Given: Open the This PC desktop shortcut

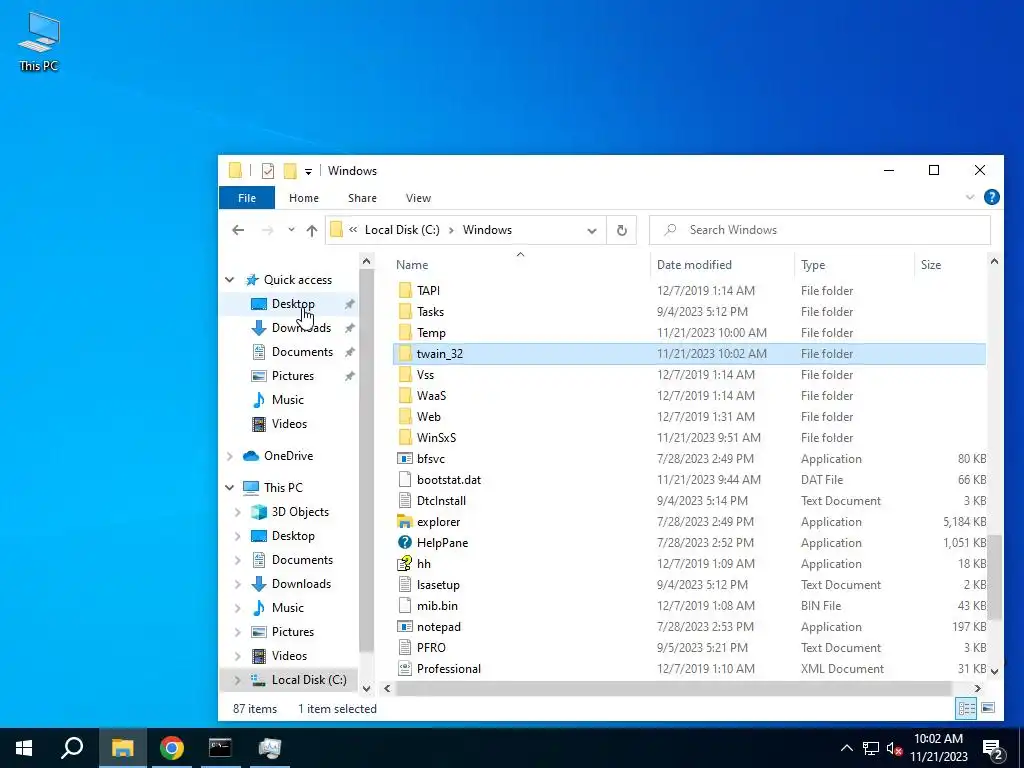Looking at the screenshot, I should point(39,41).
